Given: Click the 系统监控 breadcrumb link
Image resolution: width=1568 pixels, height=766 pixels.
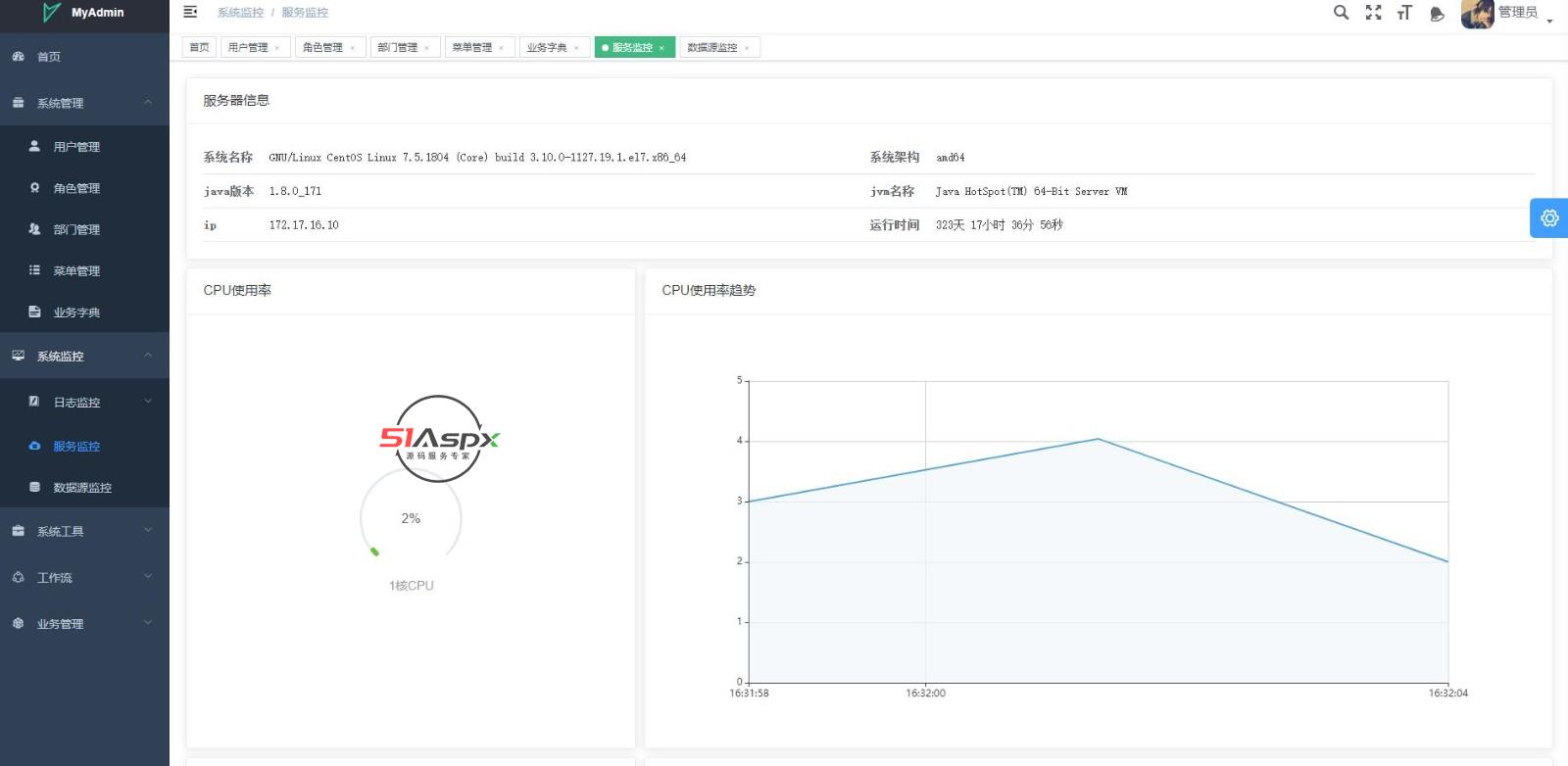Looking at the screenshot, I should pyautogui.click(x=240, y=13).
